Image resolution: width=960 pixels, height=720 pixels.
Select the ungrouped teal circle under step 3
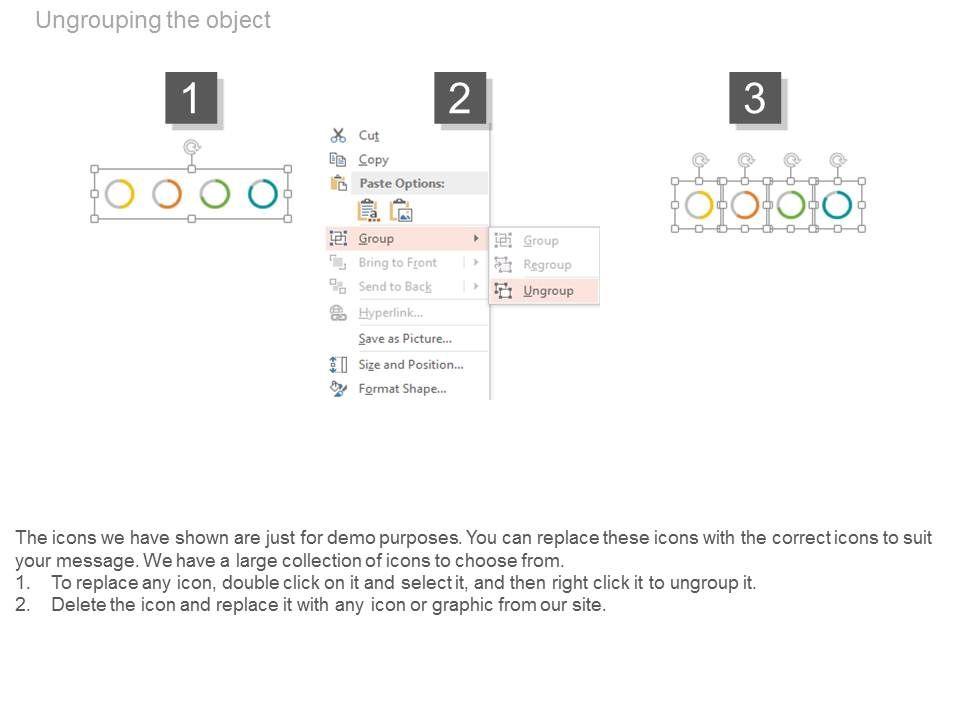[837, 205]
